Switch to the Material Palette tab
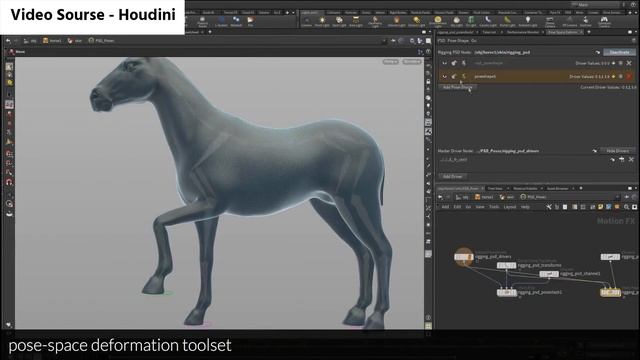 [525, 188]
